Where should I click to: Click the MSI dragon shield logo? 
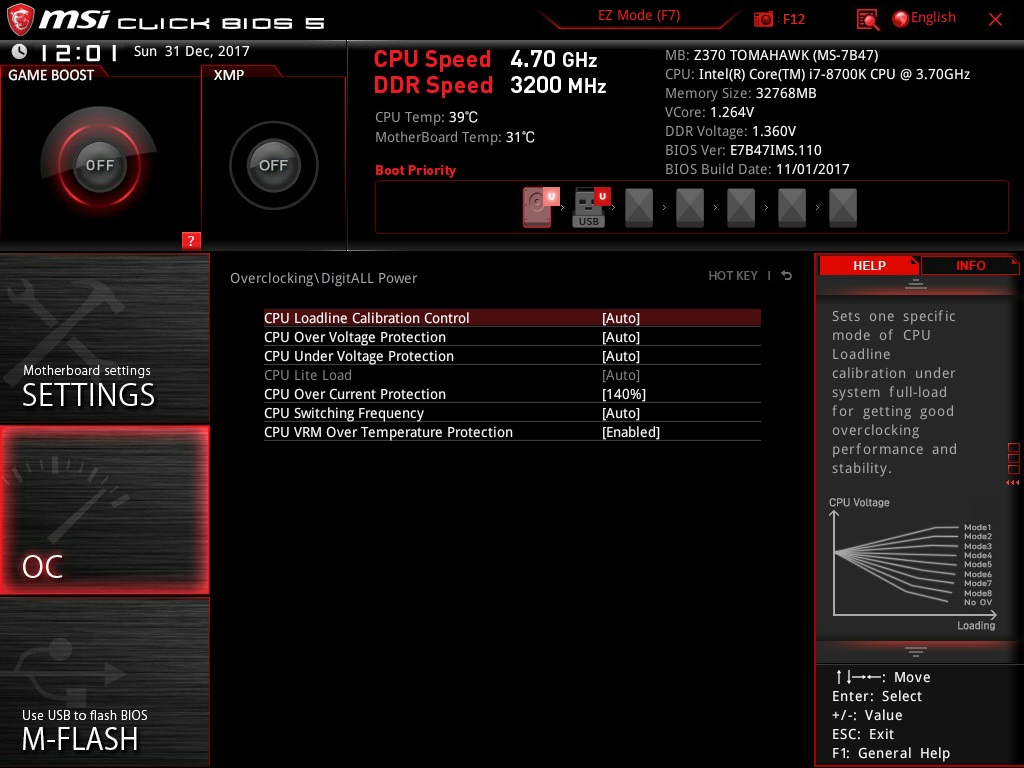pyautogui.click(x=20, y=20)
